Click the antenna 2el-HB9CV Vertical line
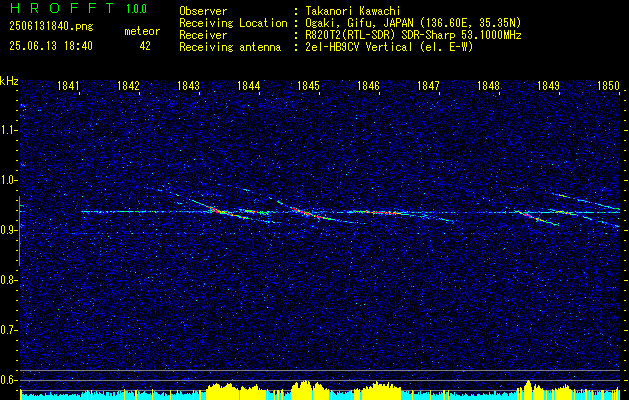 (389, 47)
